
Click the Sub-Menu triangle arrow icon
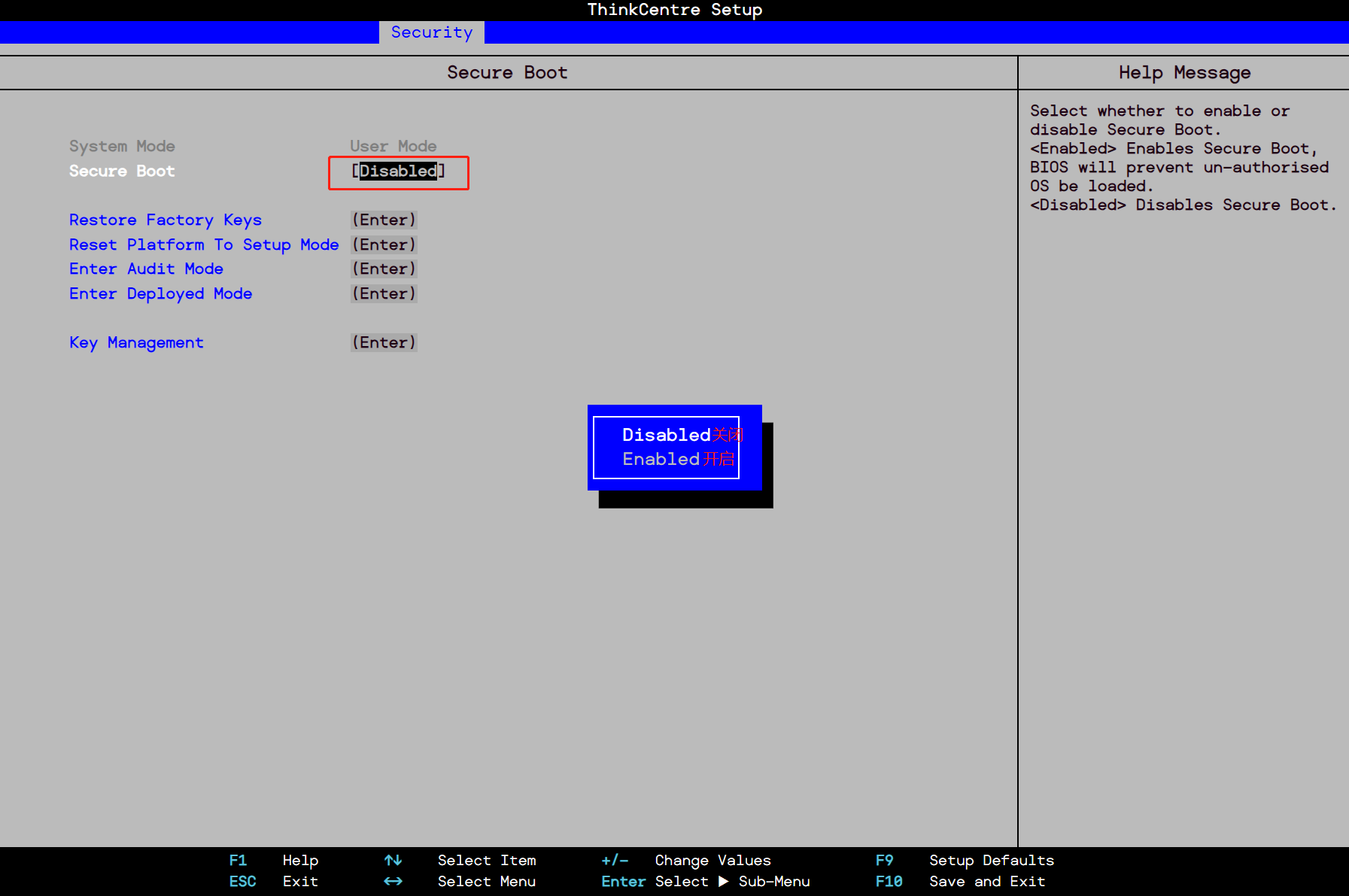click(x=723, y=881)
